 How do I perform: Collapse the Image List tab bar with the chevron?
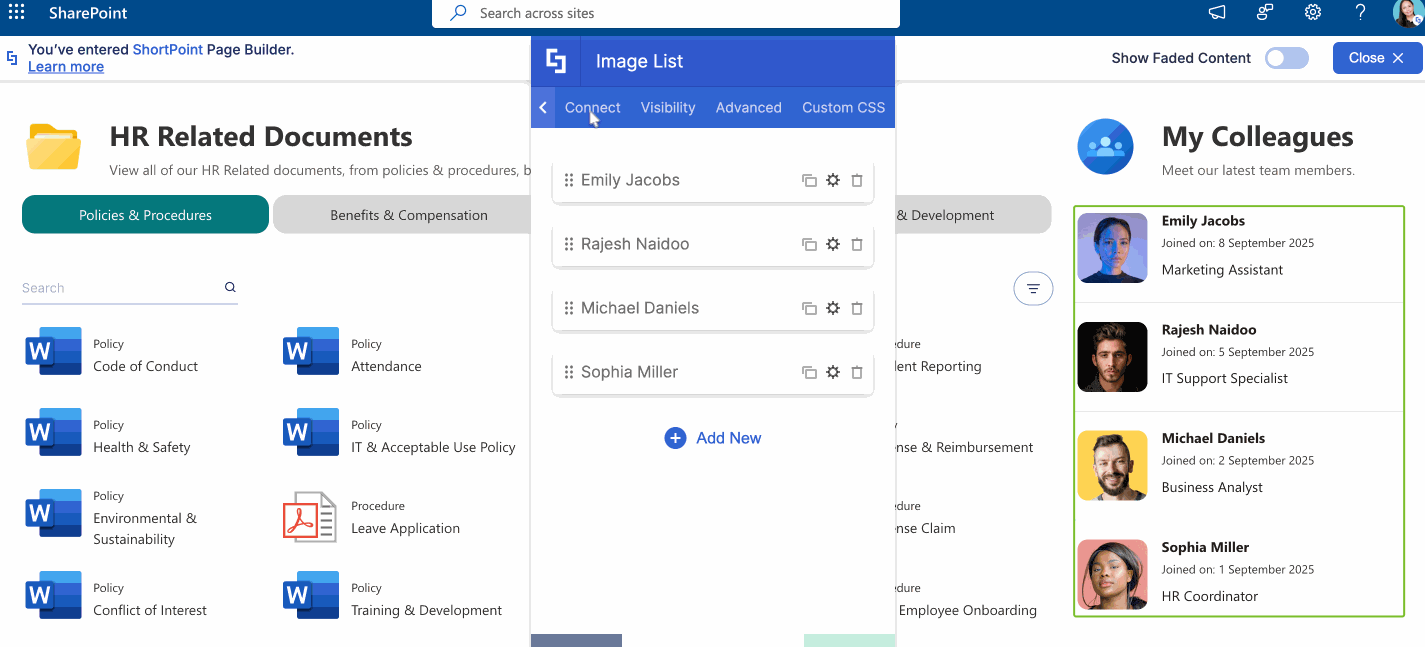pyautogui.click(x=542, y=107)
